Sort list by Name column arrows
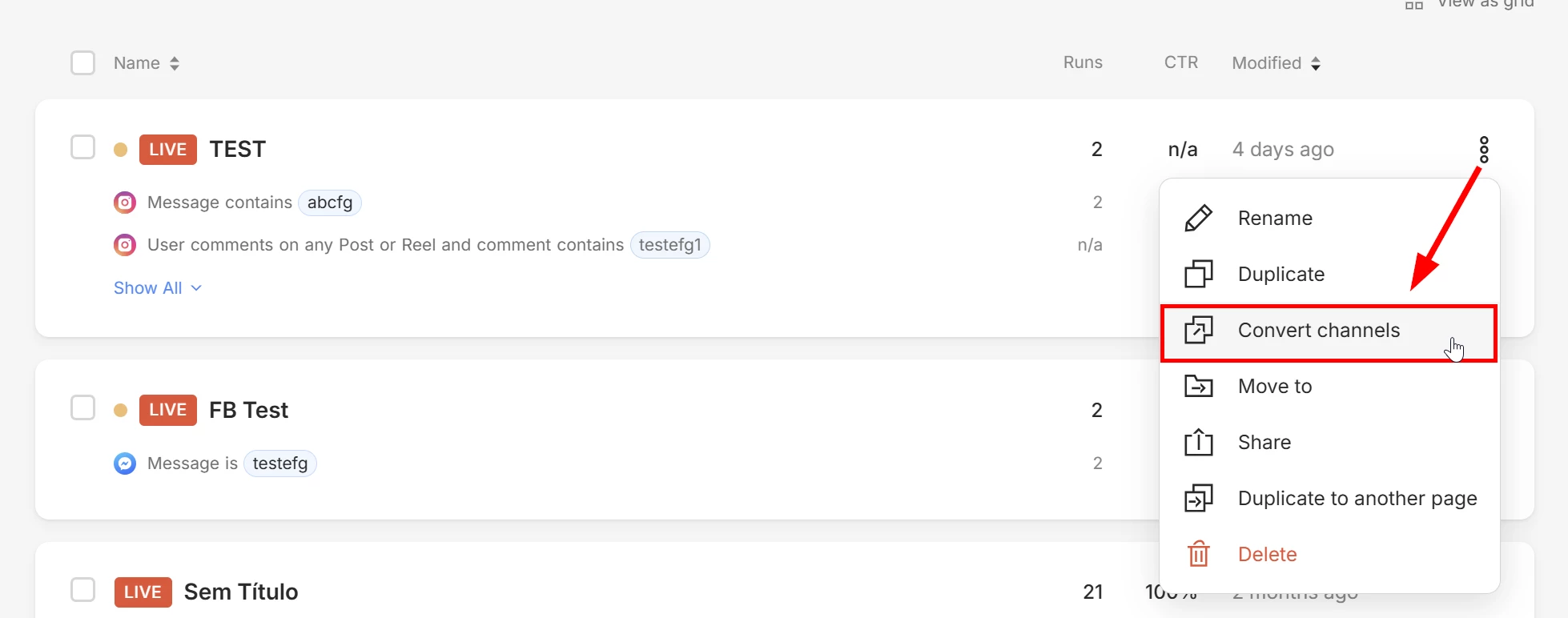The image size is (1568, 618). coord(175,63)
